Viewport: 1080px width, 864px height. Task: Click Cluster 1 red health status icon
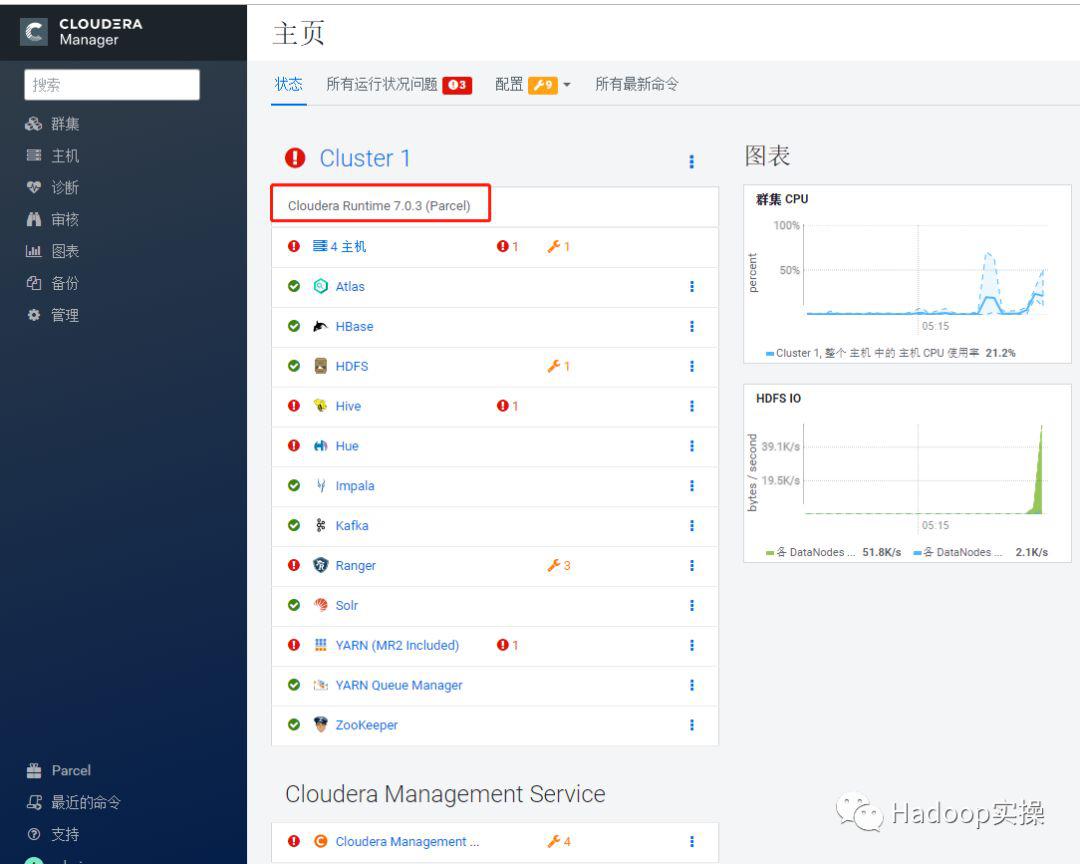(x=295, y=158)
